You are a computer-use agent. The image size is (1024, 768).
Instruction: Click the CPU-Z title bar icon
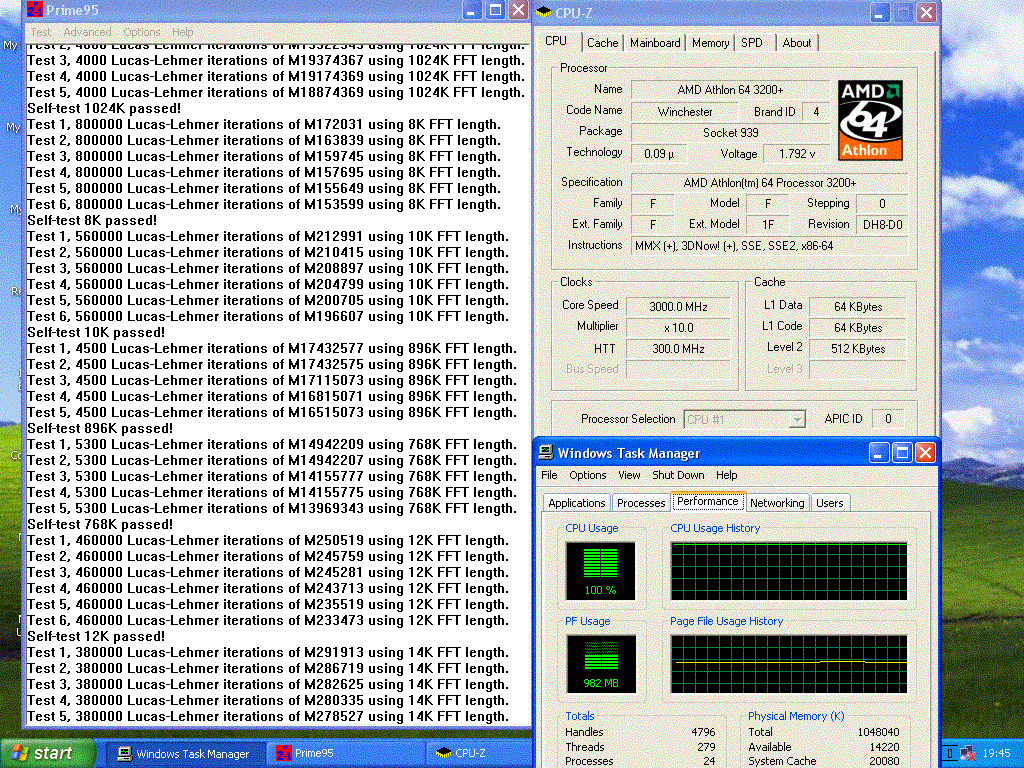click(543, 12)
